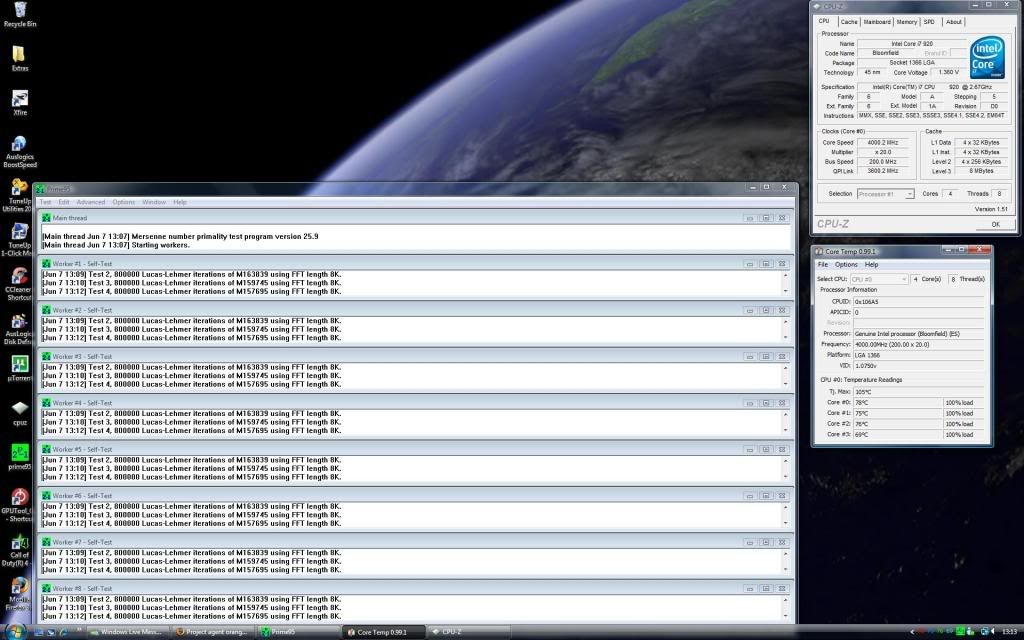The image size is (1024, 640).
Task: Click the "4000.00MHz (200.00 x 20.0)" Frequency value
Action: tap(918, 345)
